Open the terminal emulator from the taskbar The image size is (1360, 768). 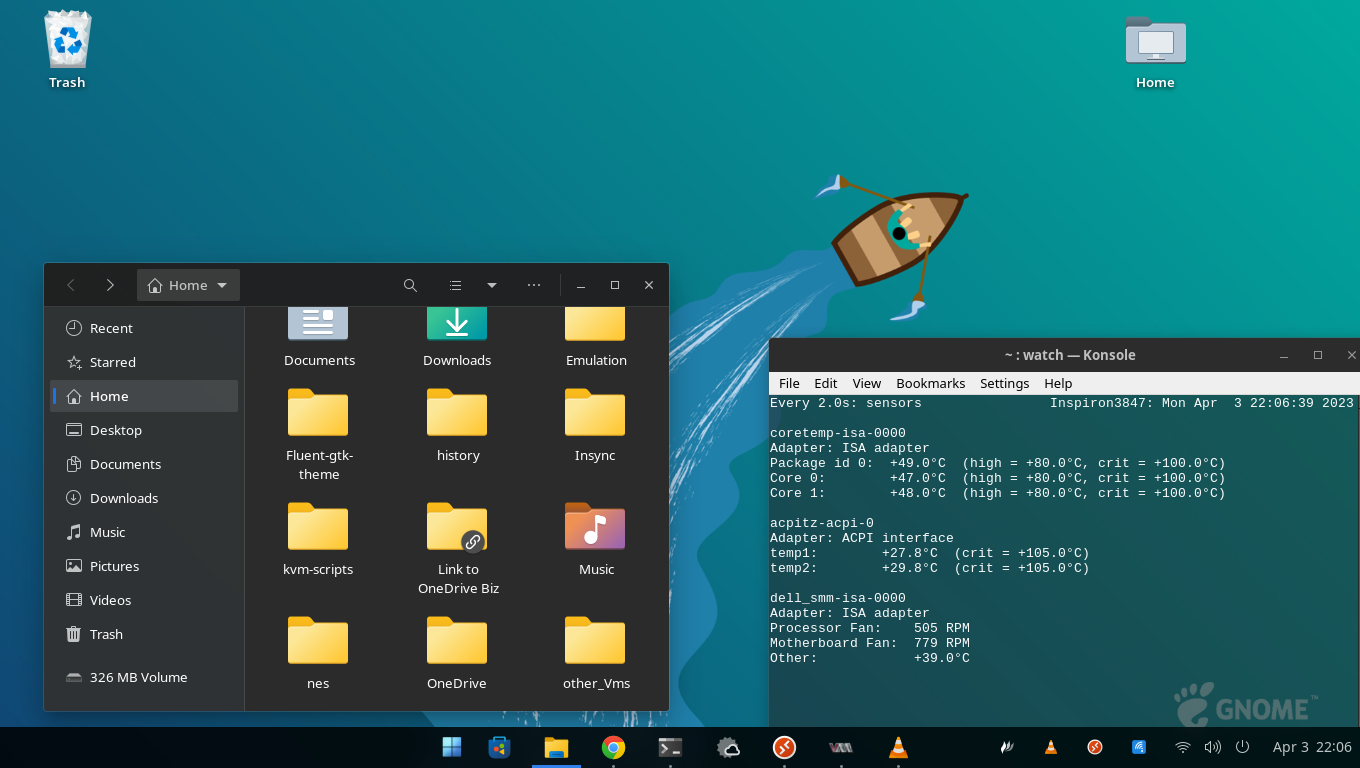point(670,747)
